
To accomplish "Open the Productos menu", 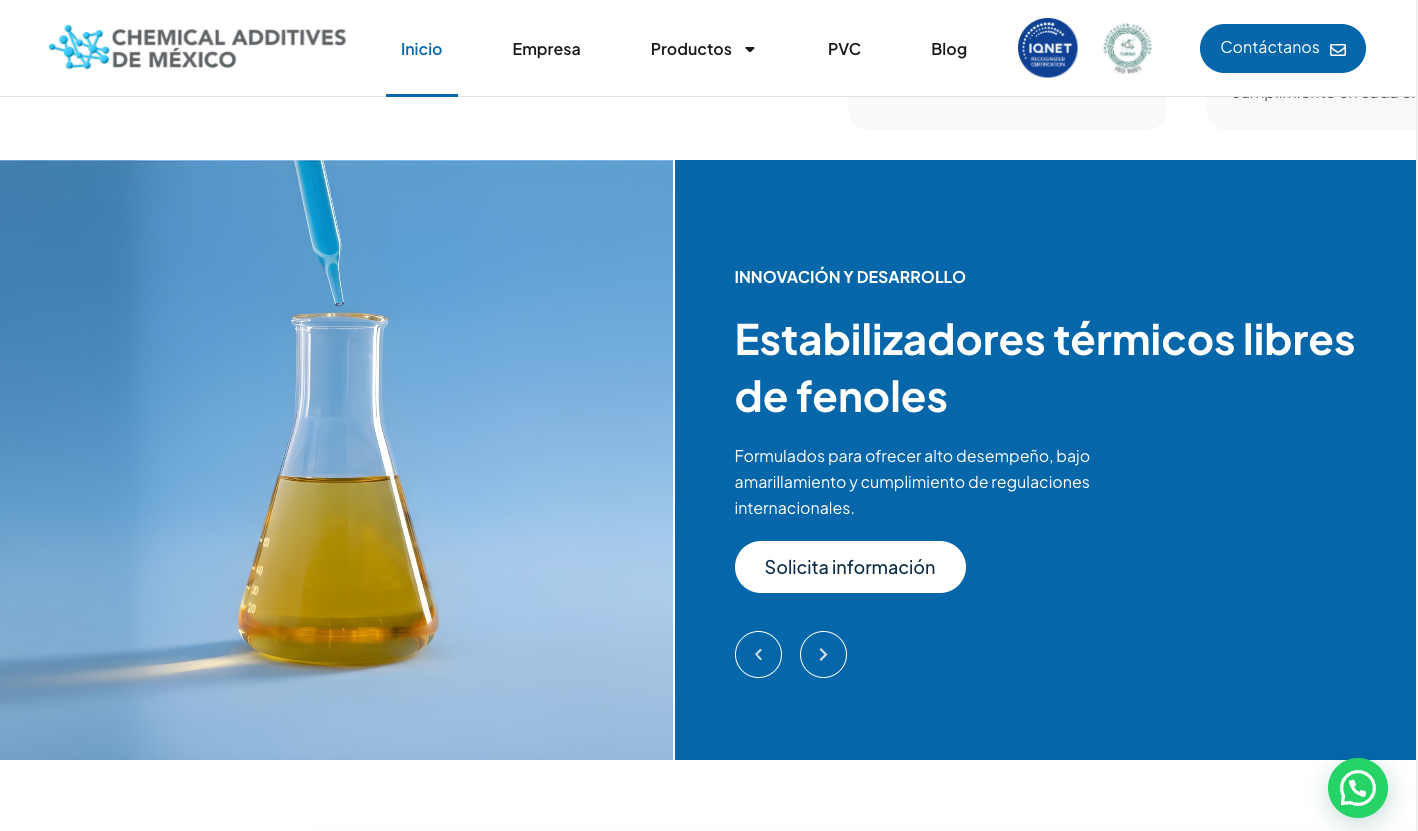I will (691, 49).
